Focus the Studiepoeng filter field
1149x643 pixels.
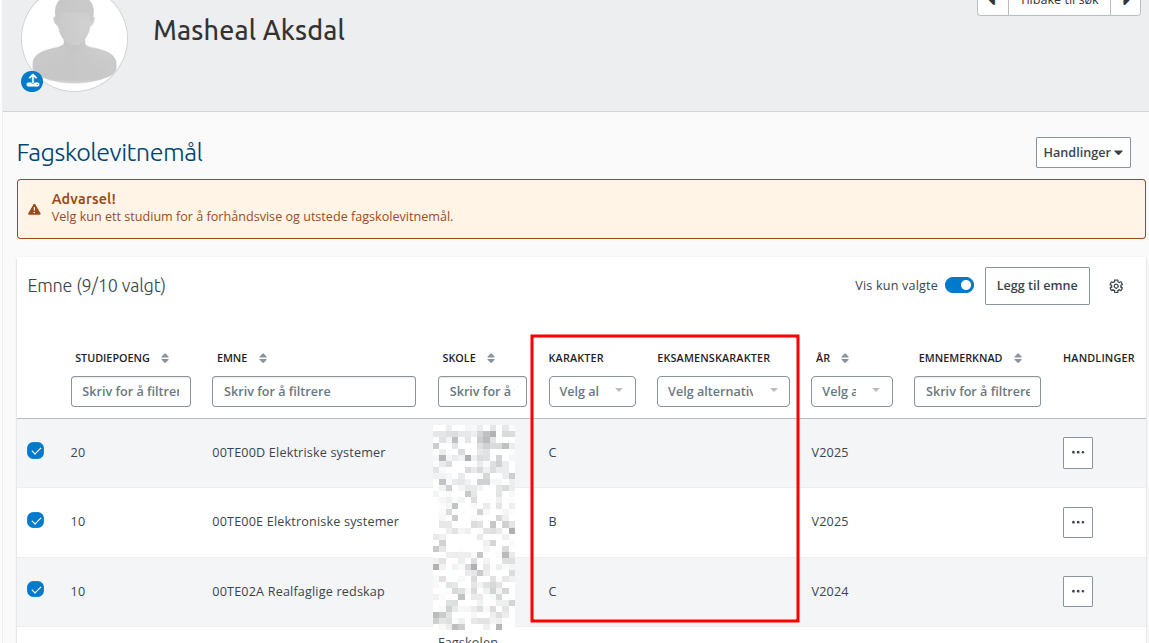[131, 392]
